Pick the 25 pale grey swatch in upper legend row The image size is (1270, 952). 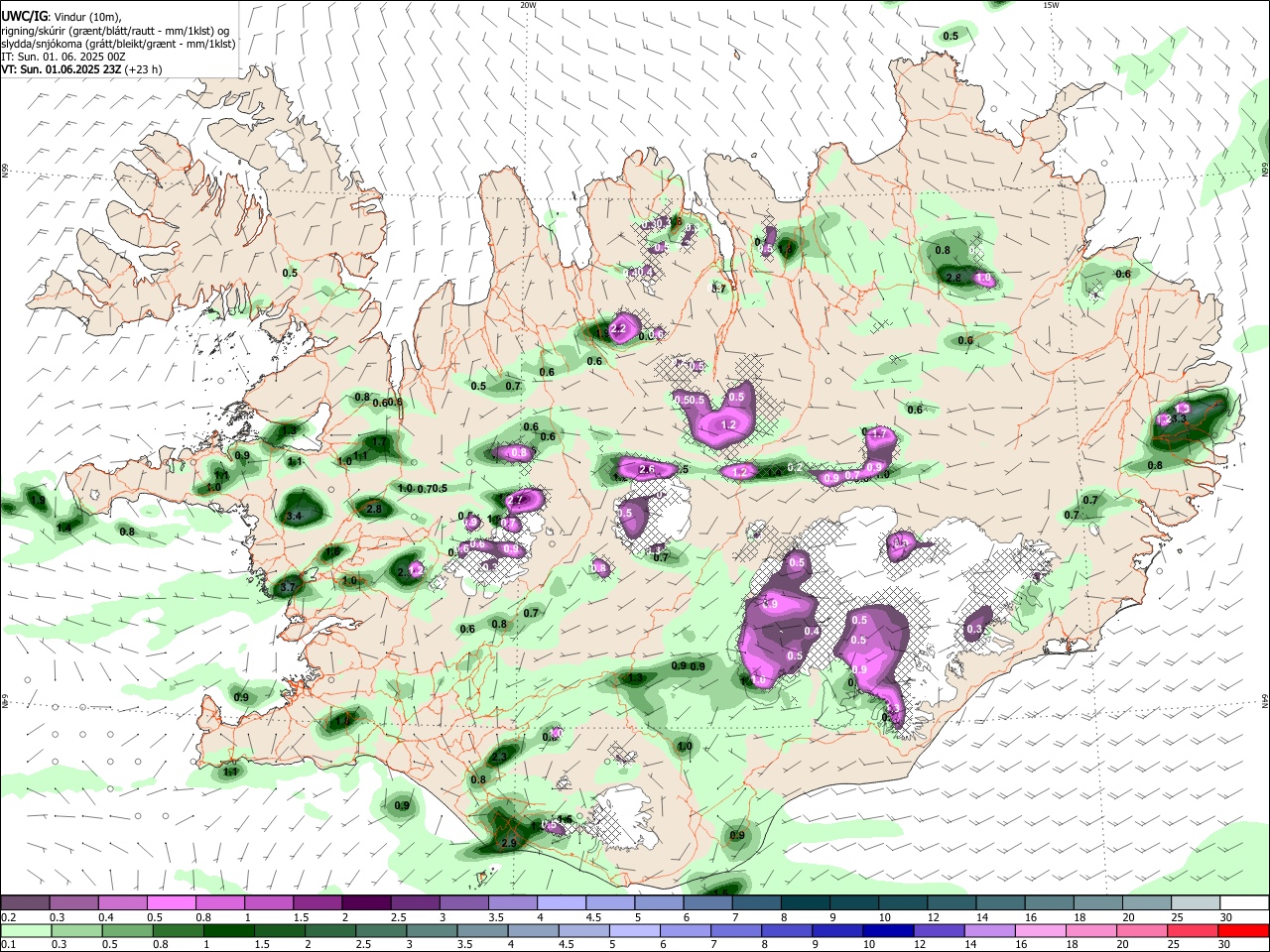point(1196,903)
